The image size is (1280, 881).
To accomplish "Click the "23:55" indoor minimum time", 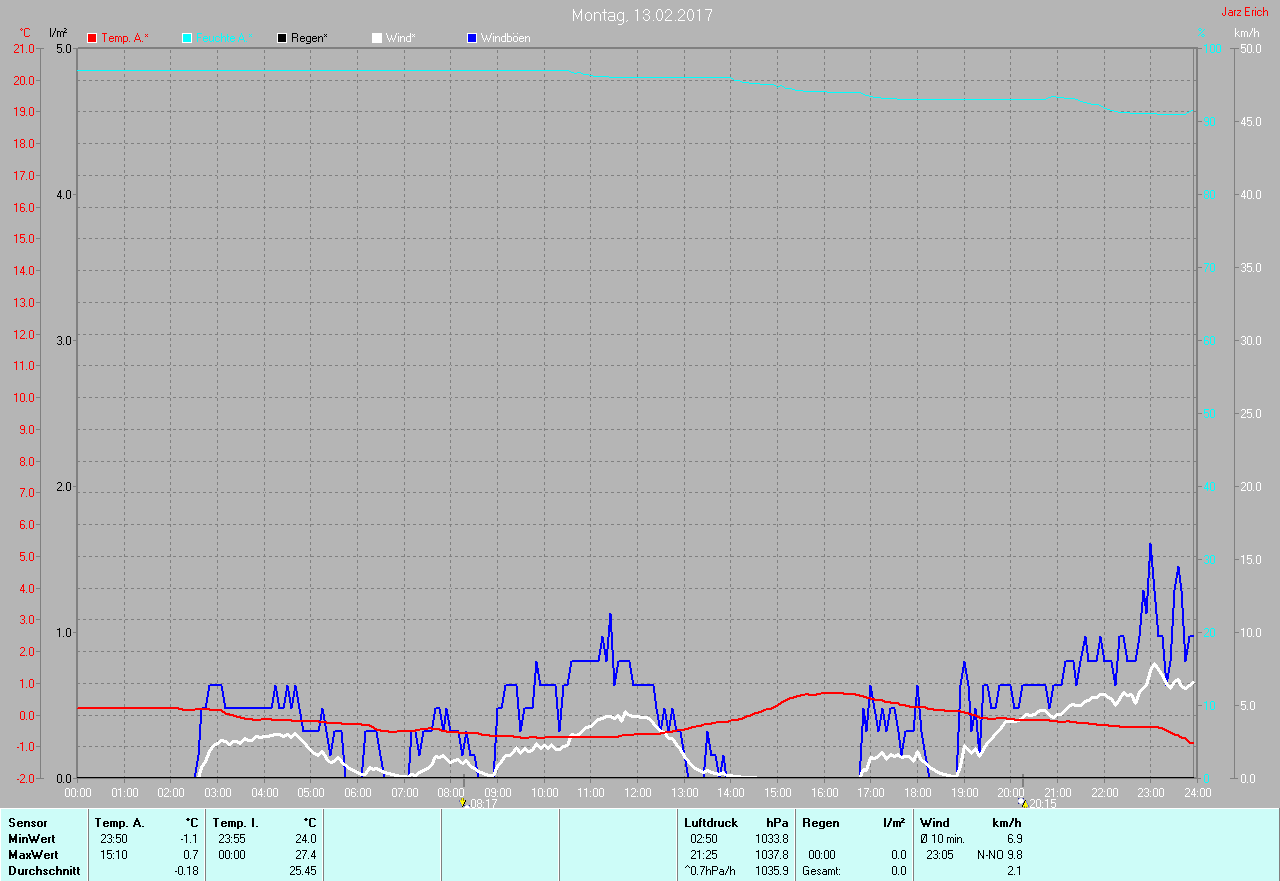I will (232, 839).
